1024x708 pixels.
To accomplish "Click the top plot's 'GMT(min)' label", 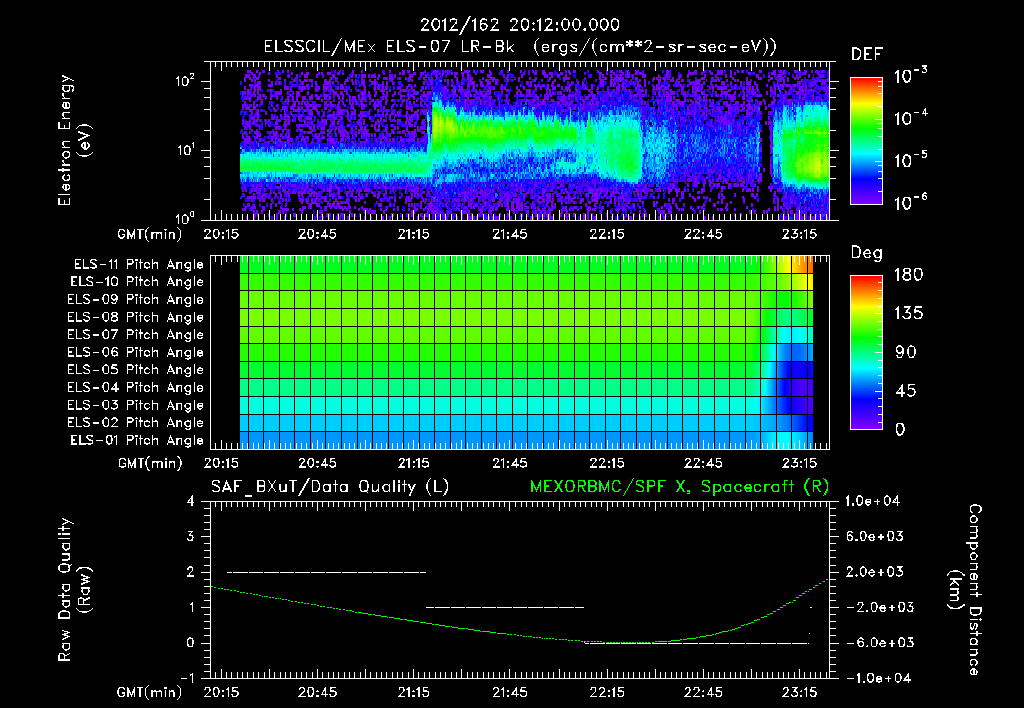I will point(150,234).
